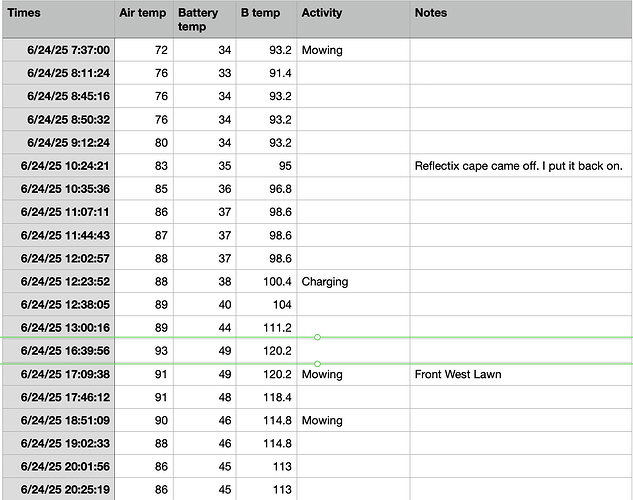This screenshot has width=633, height=500.
Task: Click the row header 6/24/25 20:01:56
Action: (59, 467)
